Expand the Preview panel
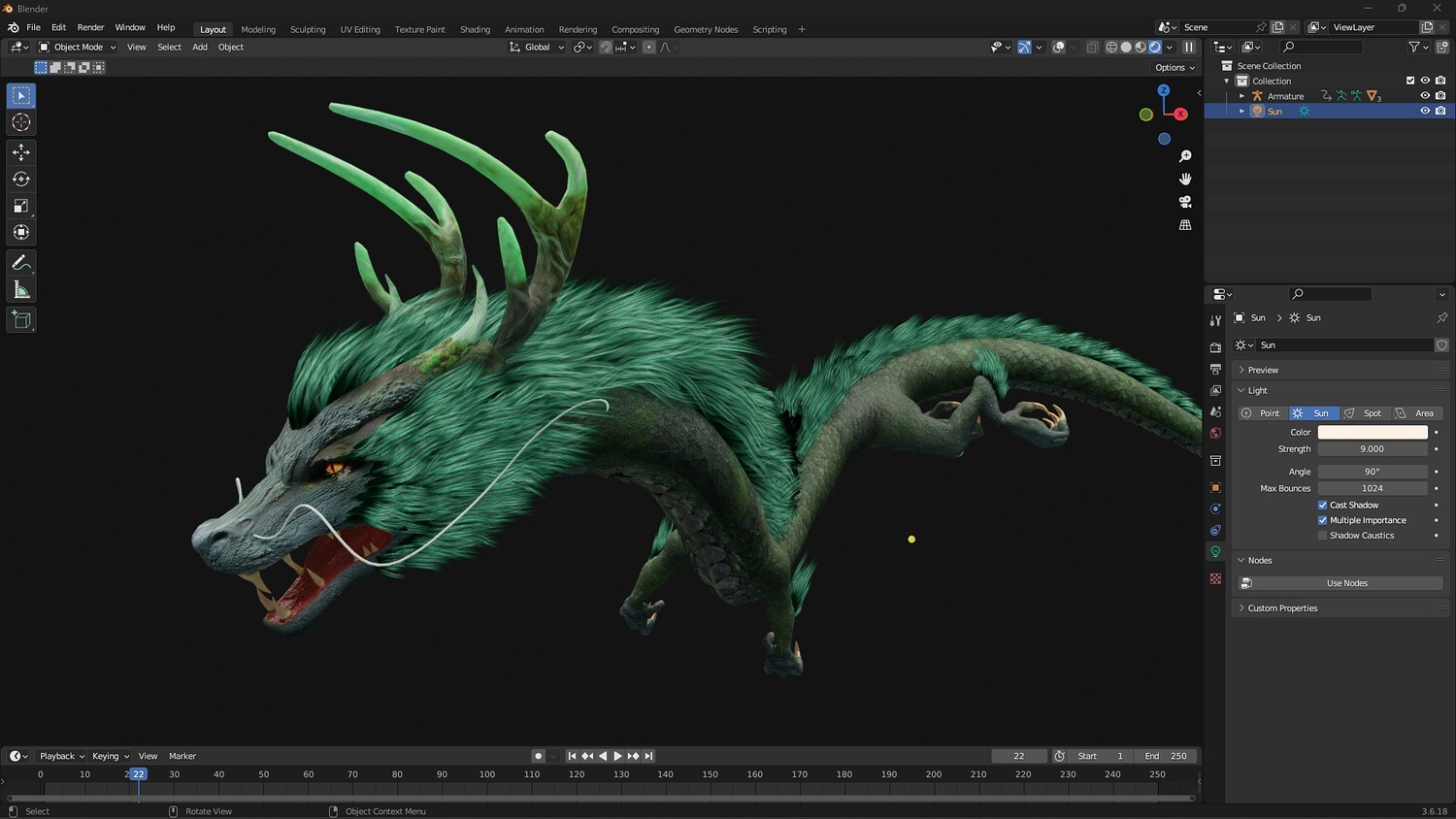The width and height of the screenshot is (1456, 819). coord(1263,370)
